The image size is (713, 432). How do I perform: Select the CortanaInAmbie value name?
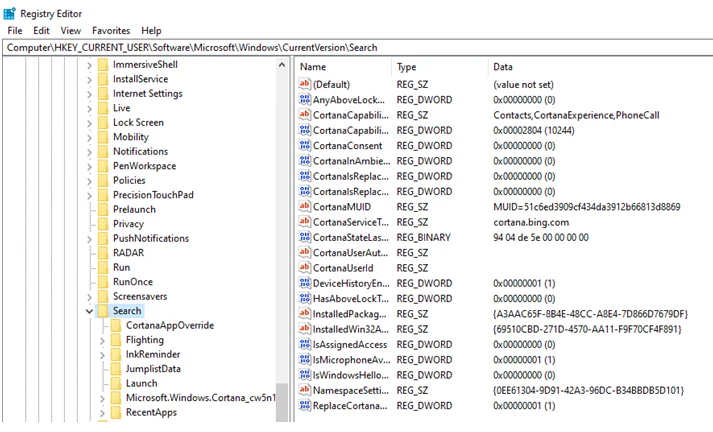point(351,161)
